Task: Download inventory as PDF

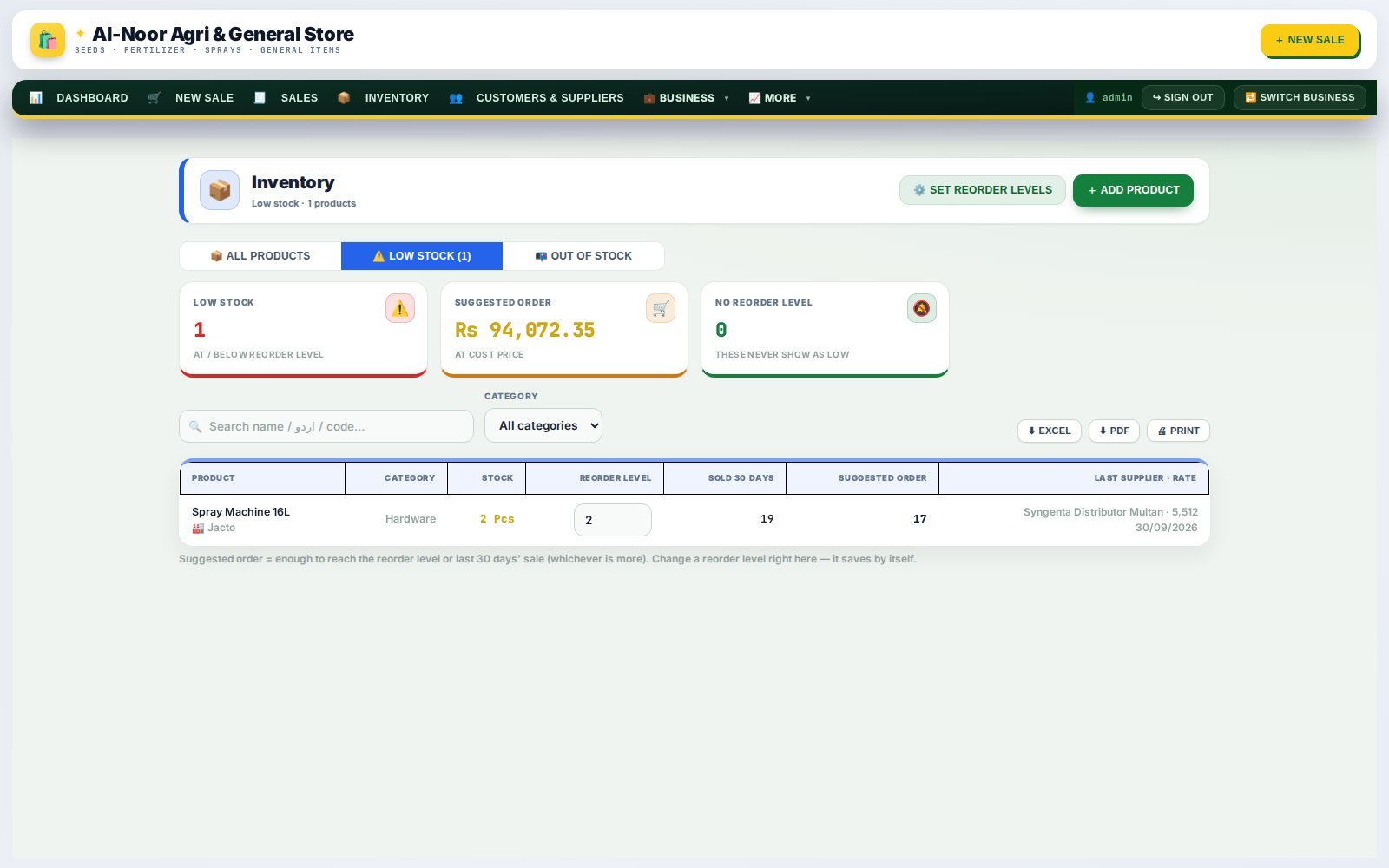Action: click(x=1114, y=431)
